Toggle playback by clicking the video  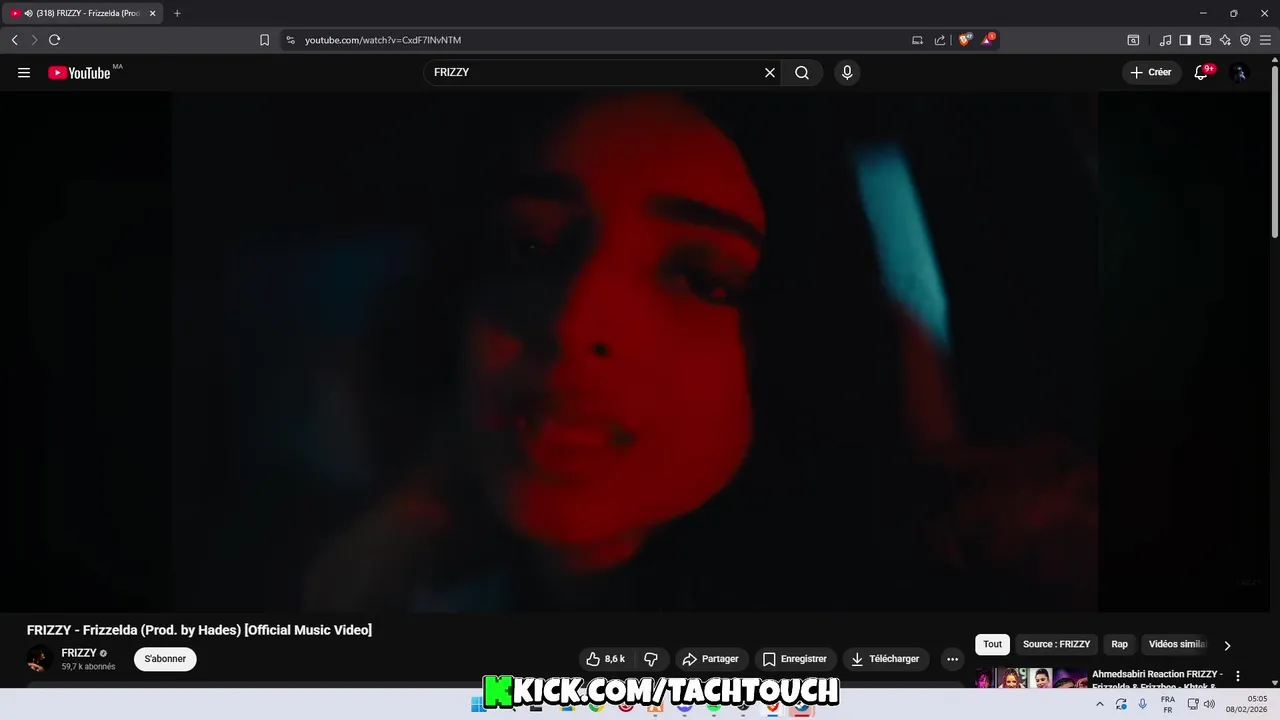click(634, 351)
